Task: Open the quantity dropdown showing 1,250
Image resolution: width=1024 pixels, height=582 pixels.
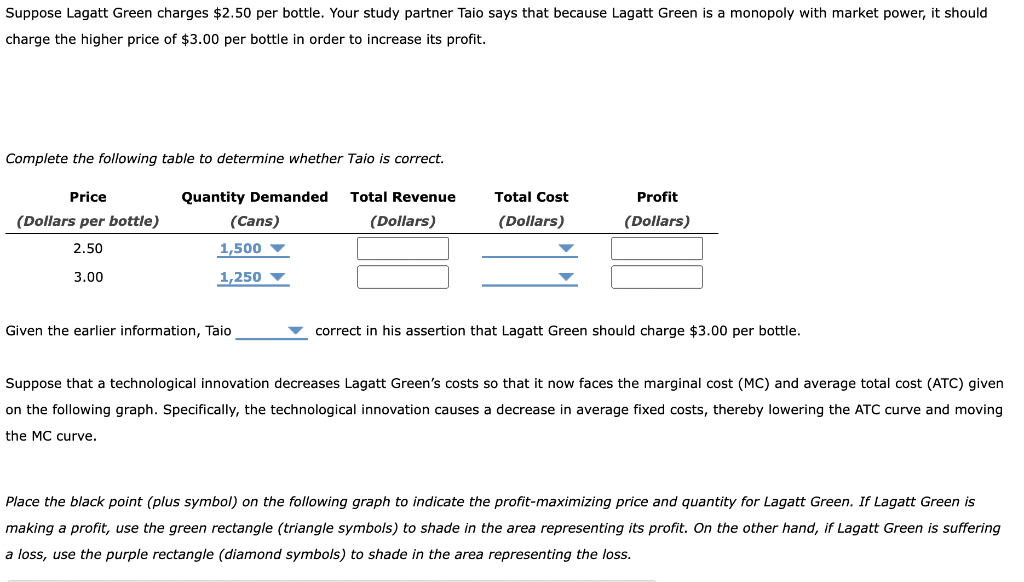Action: [x=253, y=277]
